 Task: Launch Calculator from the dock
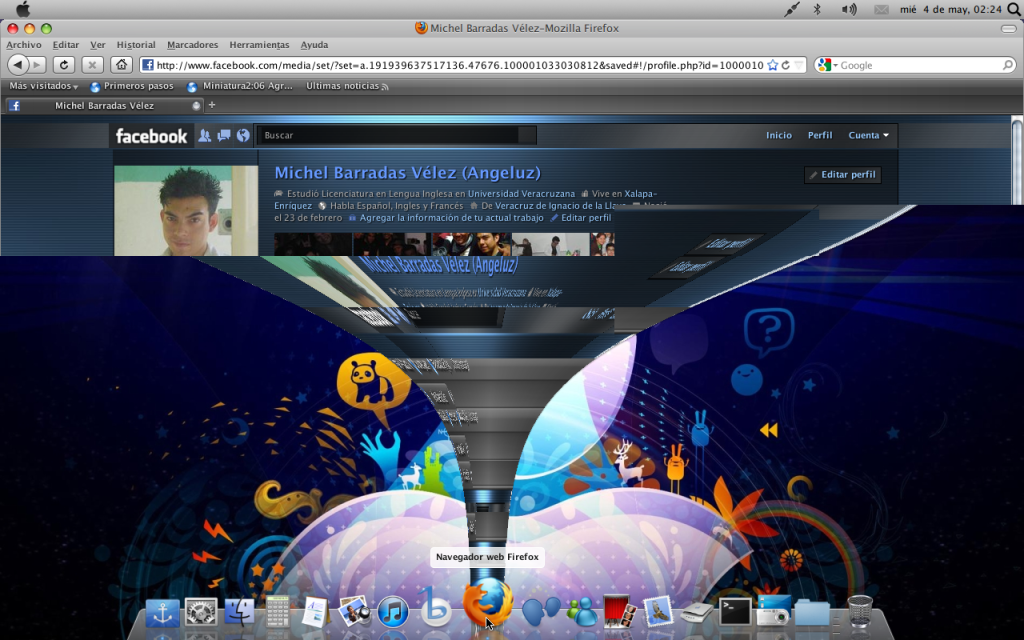[278, 613]
